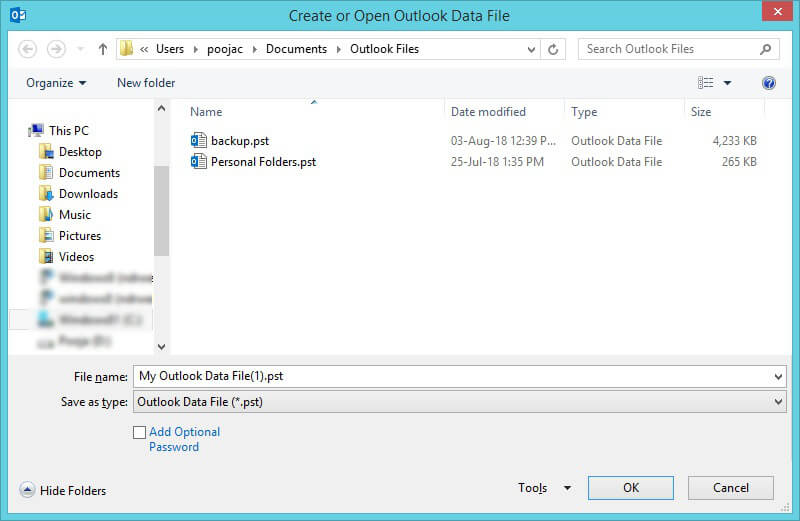The image size is (800, 521).
Task: Open the Tools menu
Action: [x=532, y=488]
